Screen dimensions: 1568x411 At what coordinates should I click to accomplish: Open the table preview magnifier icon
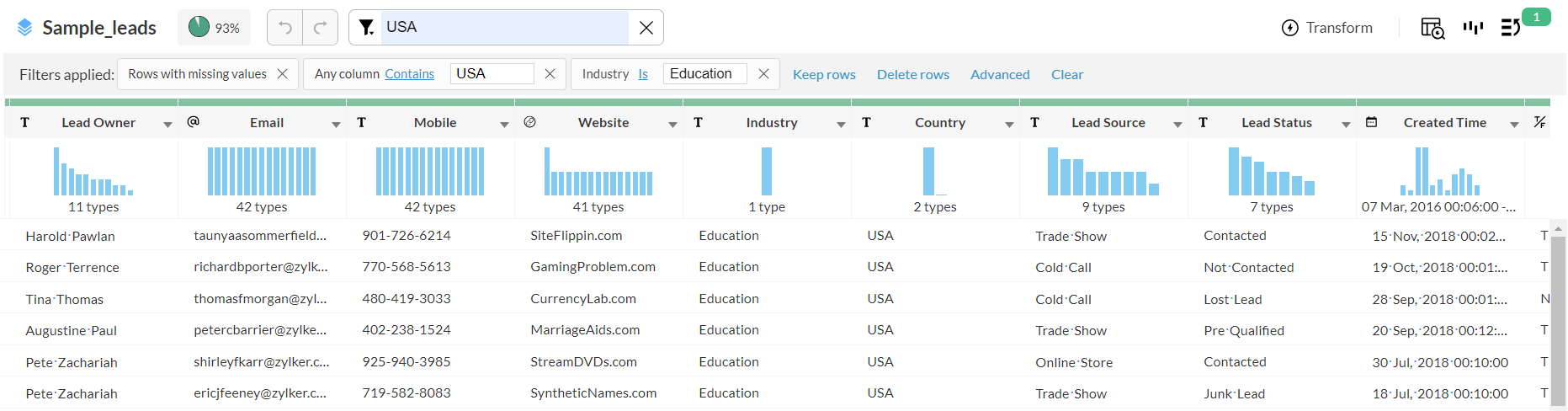coord(1432,28)
